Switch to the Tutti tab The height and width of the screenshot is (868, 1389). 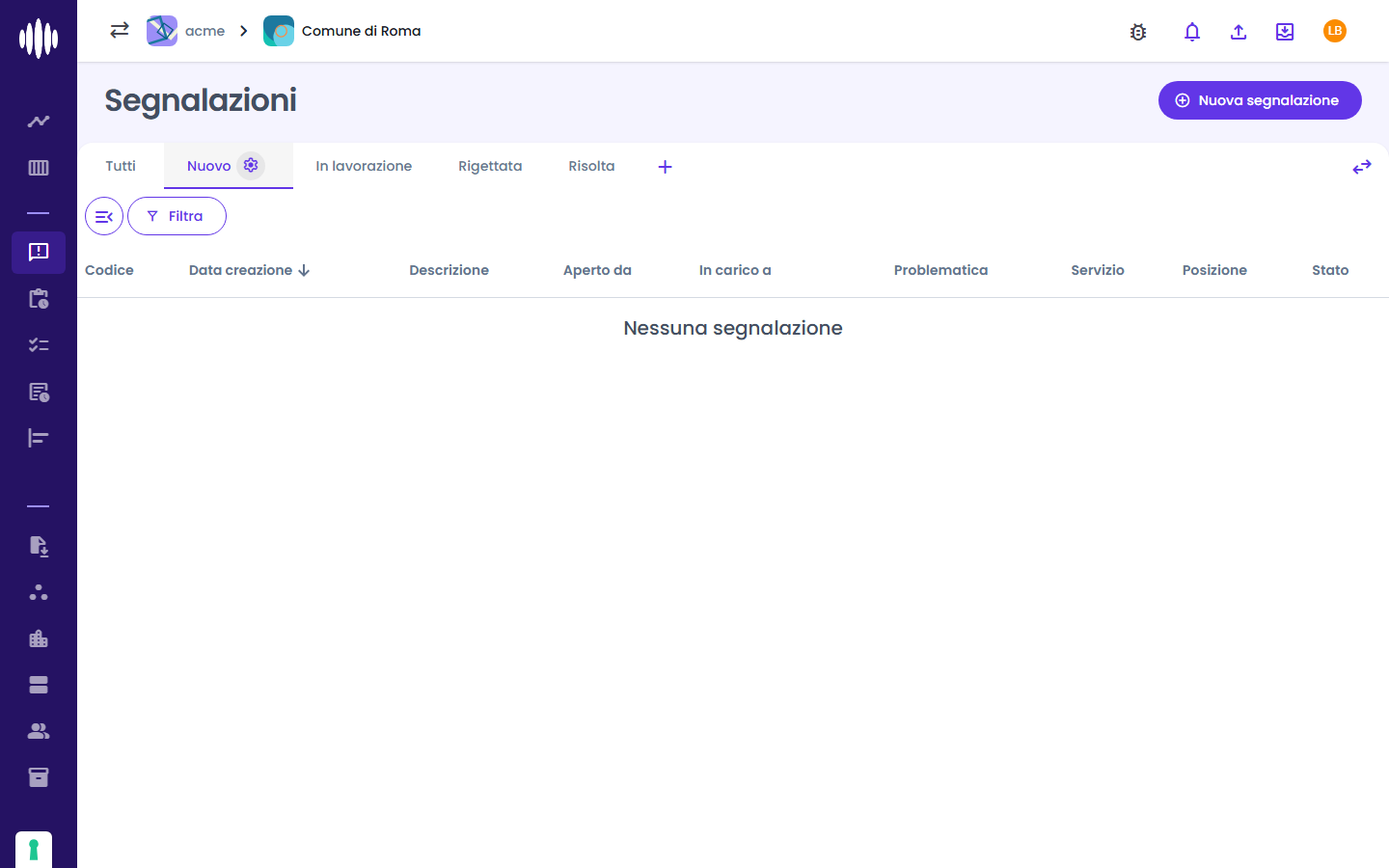point(121,166)
